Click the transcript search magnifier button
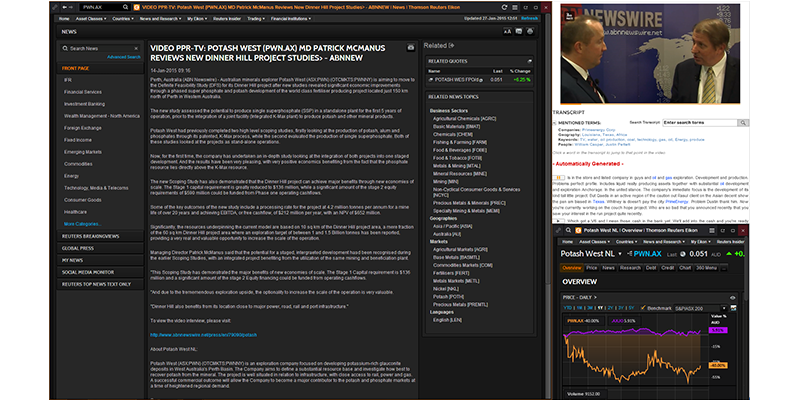Screen dimensions: 800x400 click(x=743, y=123)
